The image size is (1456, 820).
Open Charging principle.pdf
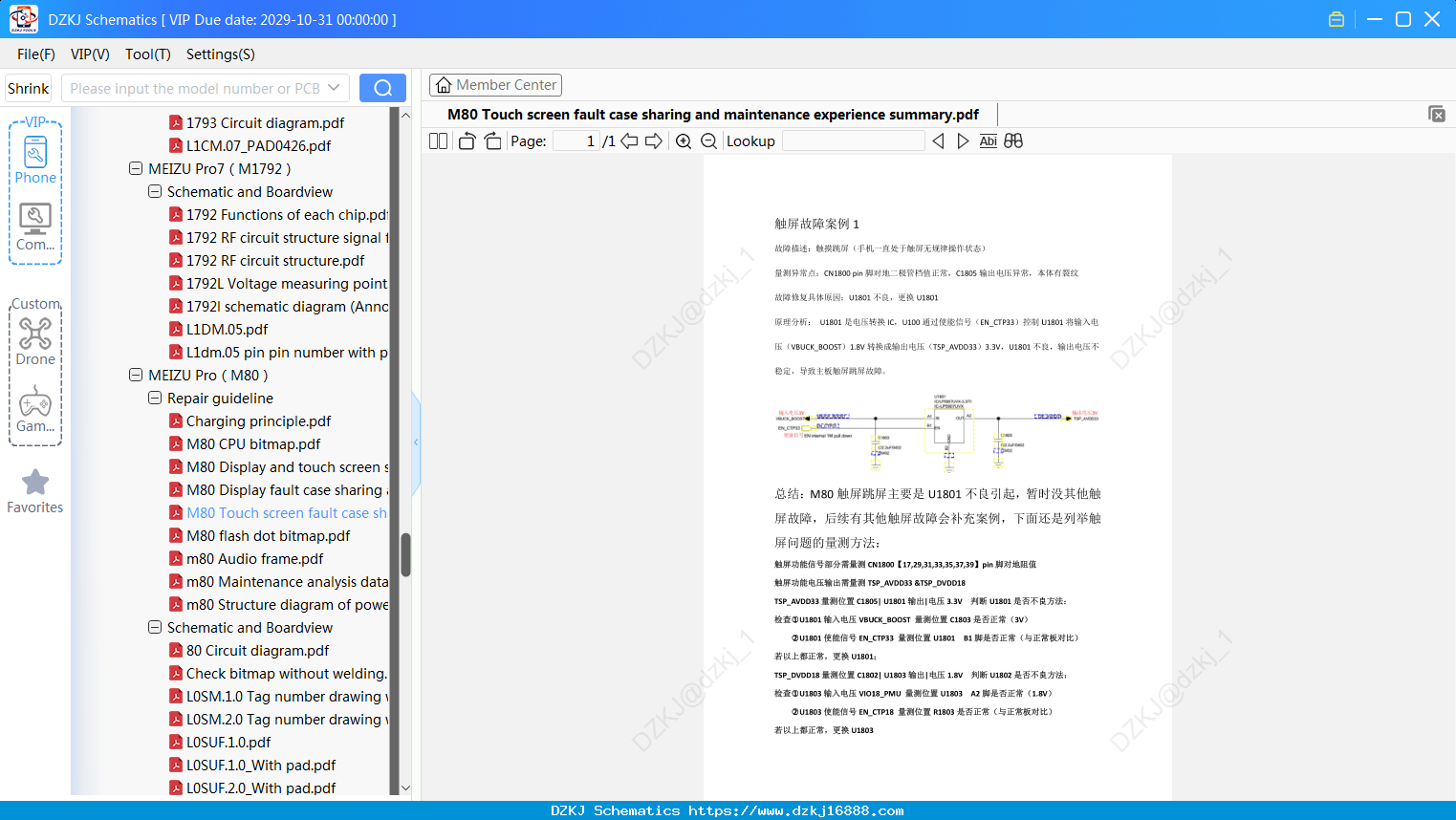258,421
